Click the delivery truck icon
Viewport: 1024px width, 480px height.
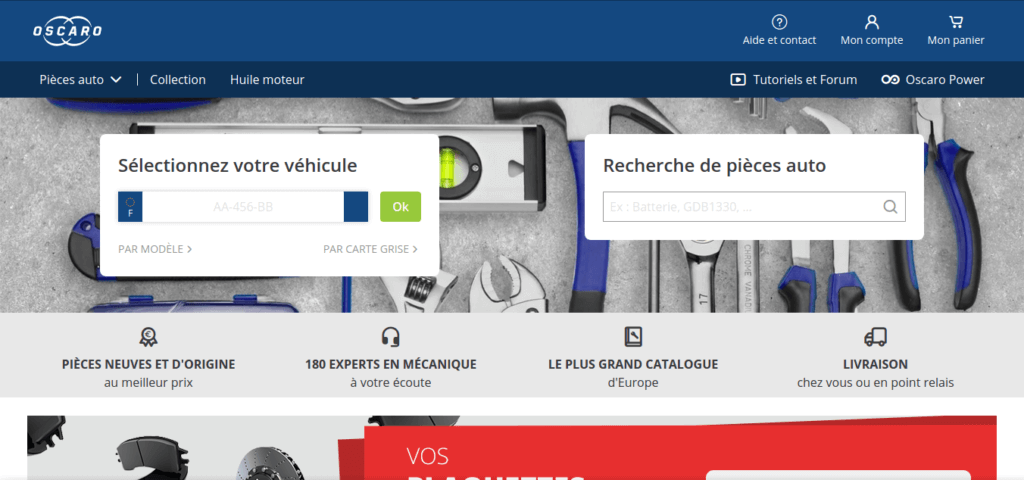[x=875, y=337]
